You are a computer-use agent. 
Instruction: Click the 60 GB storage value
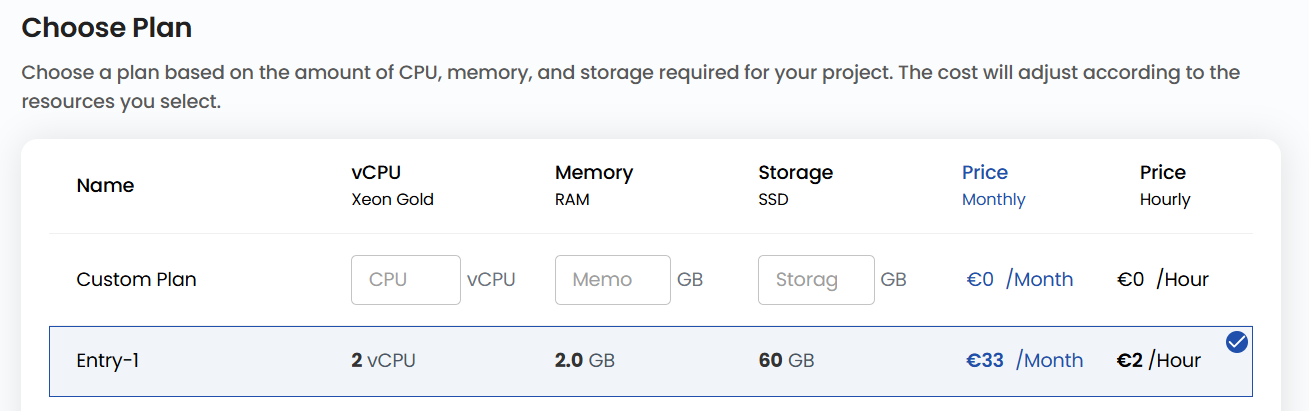click(x=786, y=361)
